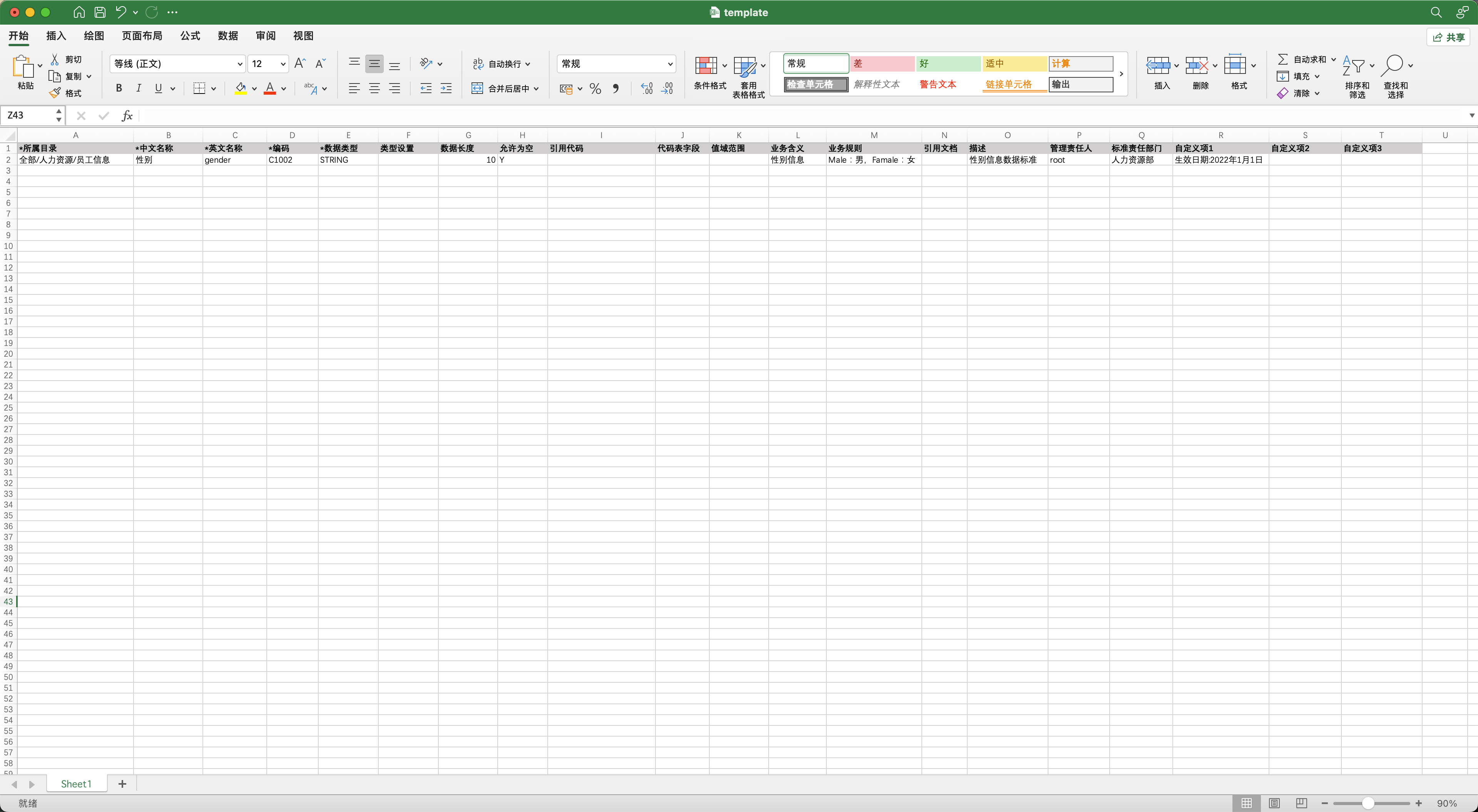Open the 插入 ribbon tab
The image size is (1478, 812).
coord(56,35)
